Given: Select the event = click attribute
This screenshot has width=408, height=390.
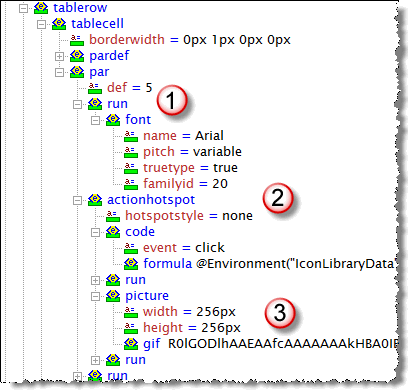Looking at the screenshot, I should (x=184, y=248).
